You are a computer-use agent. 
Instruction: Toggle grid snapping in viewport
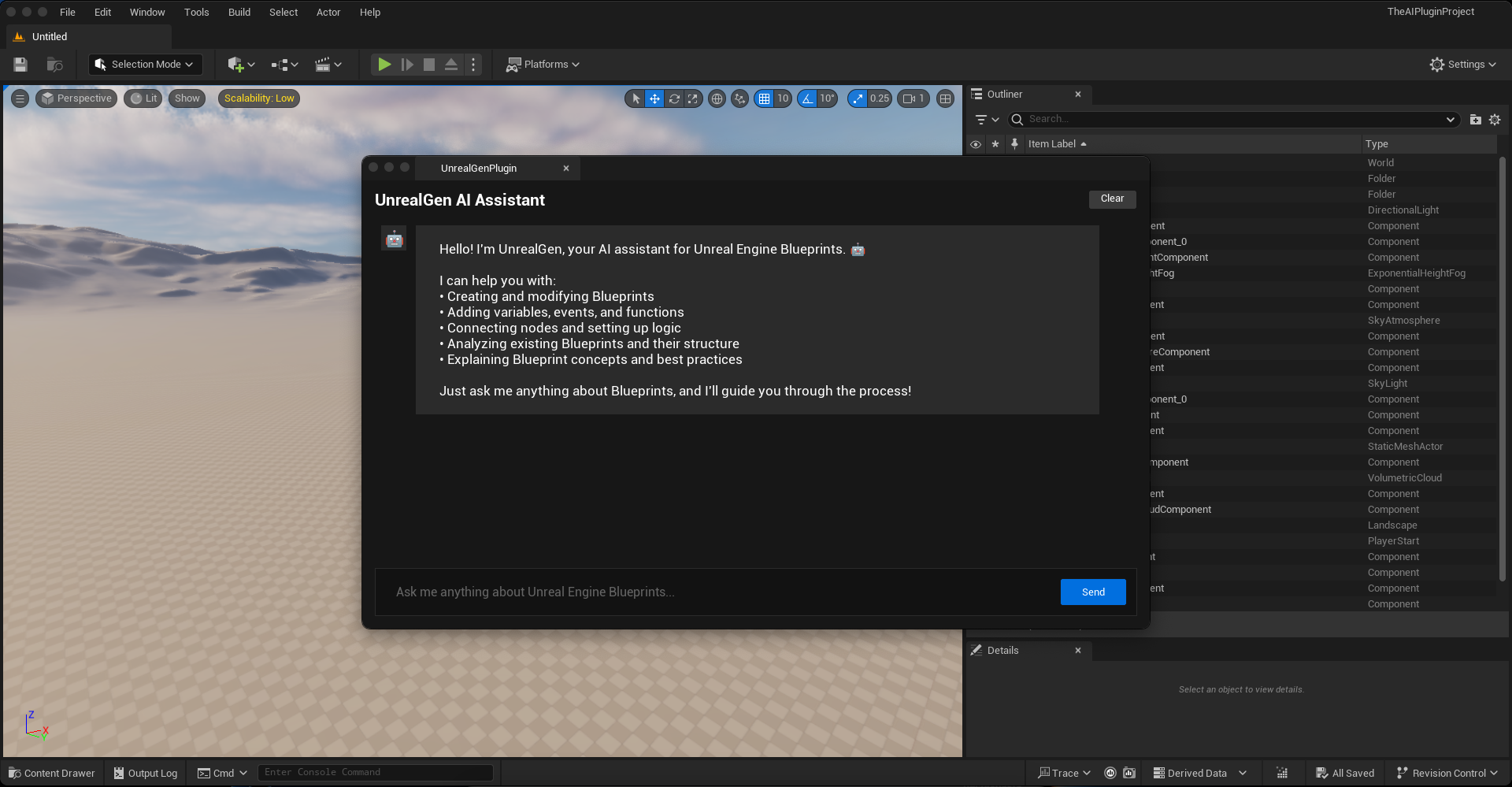pos(764,98)
